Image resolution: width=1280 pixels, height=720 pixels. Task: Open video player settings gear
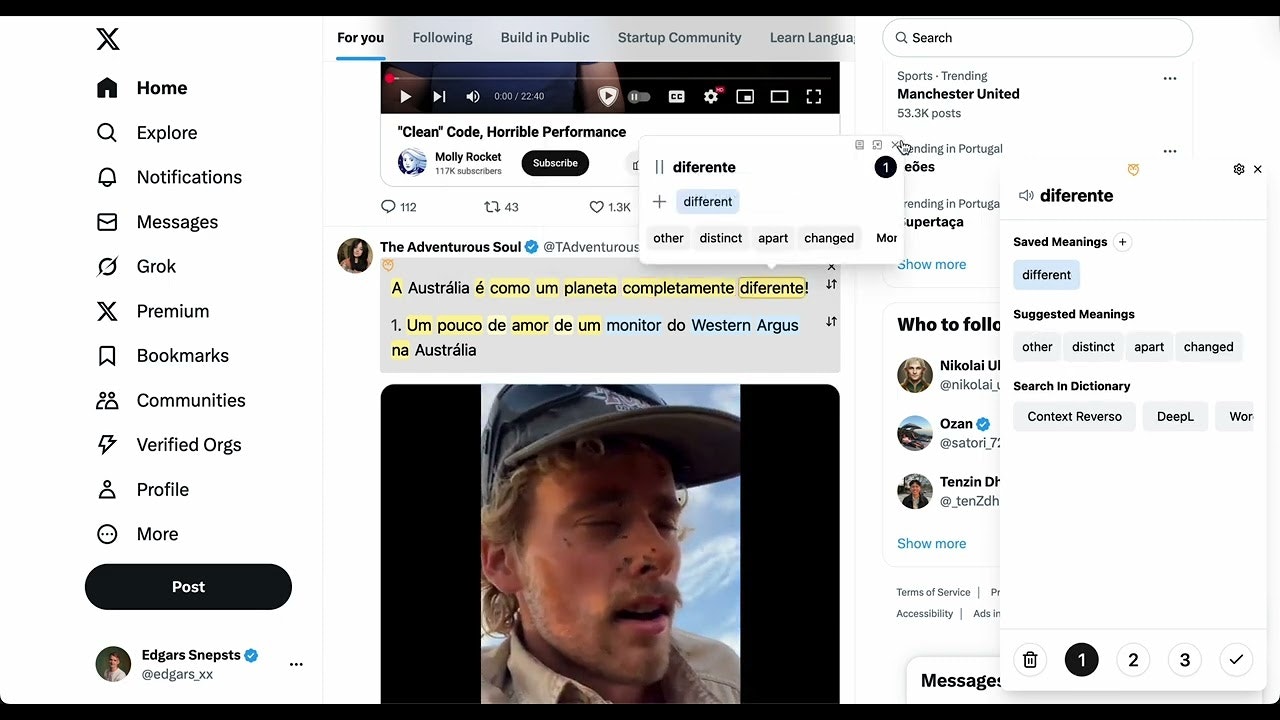[711, 97]
